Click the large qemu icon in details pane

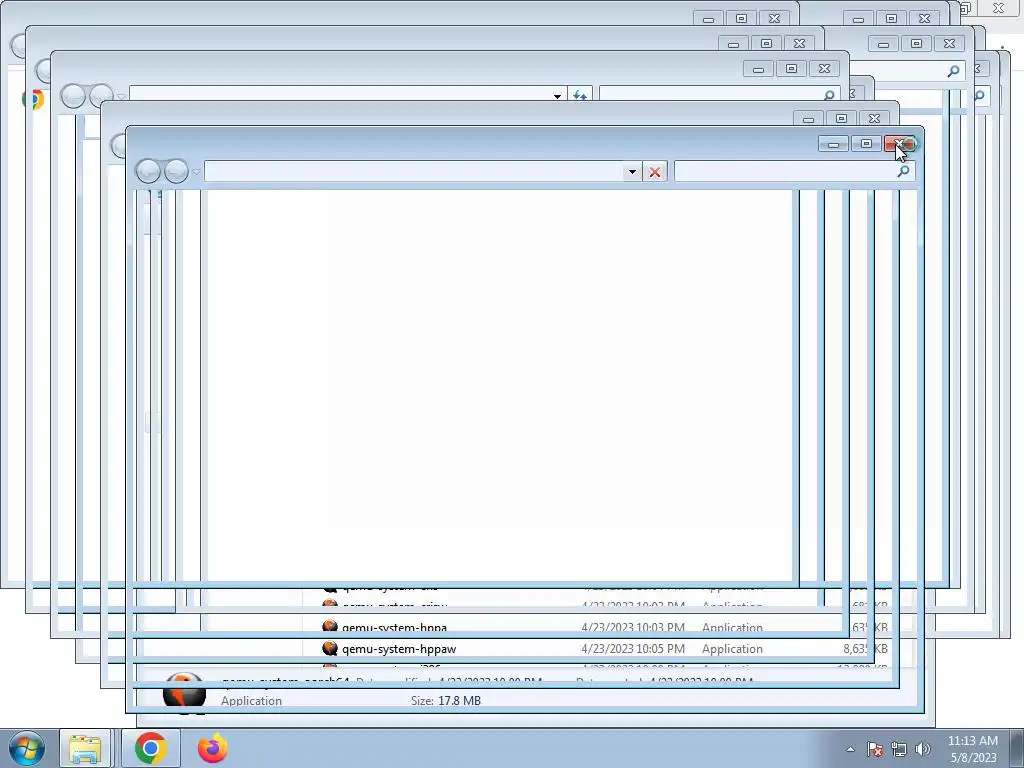click(x=184, y=694)
